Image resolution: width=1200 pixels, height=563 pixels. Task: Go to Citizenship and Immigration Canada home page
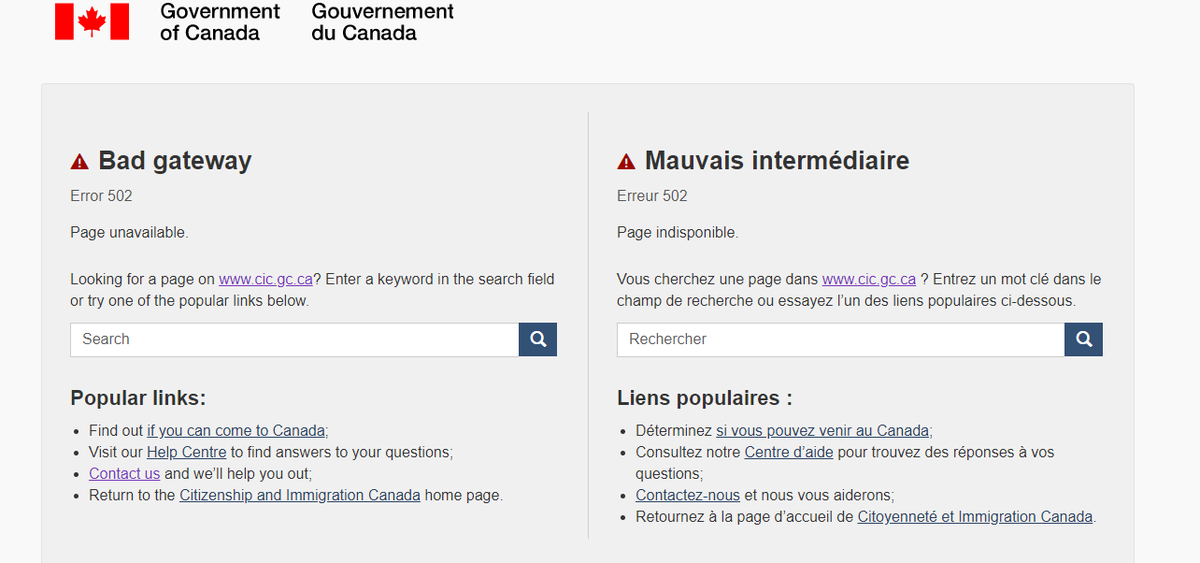click(300, 495)
